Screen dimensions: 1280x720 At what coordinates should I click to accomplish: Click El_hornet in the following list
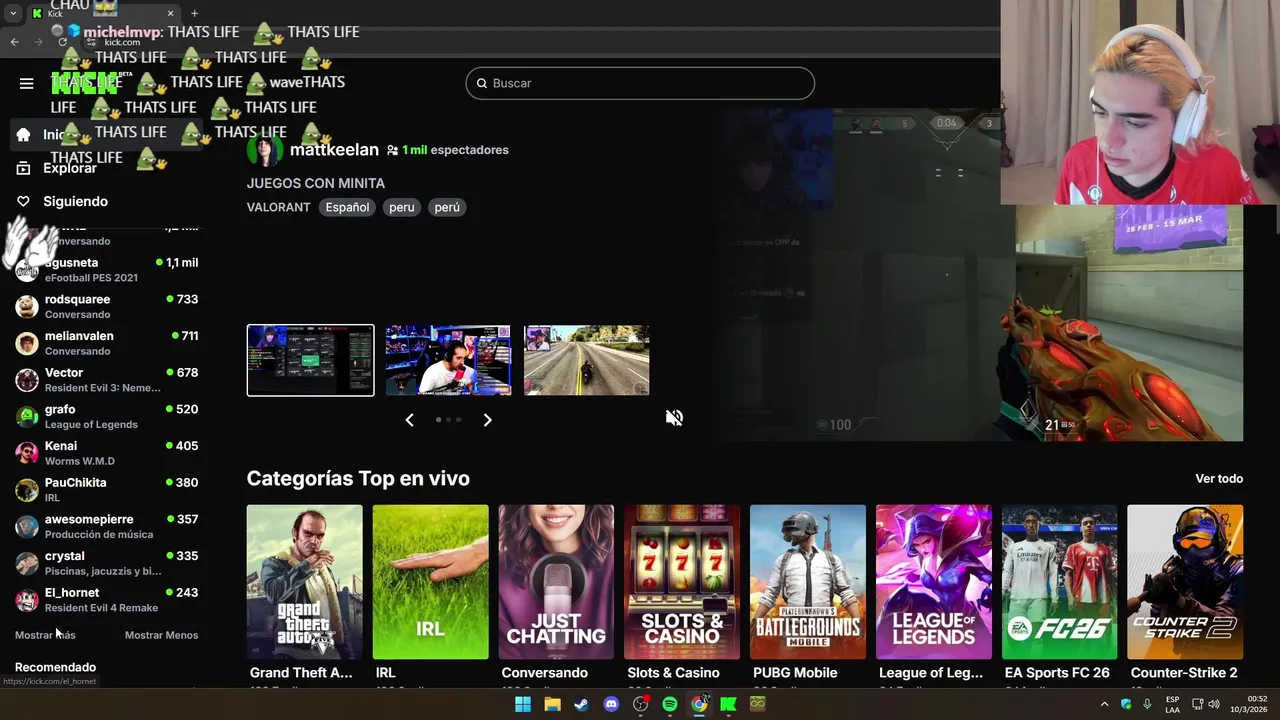tap(106, 600)
